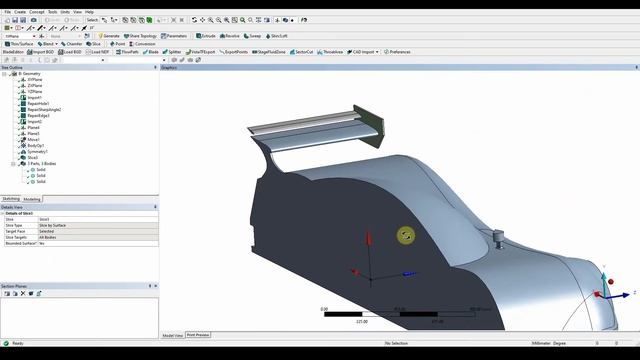The image size is (640, 360).
Task: Collapse the Details of Slice3 group
Action: pos(2,213)
